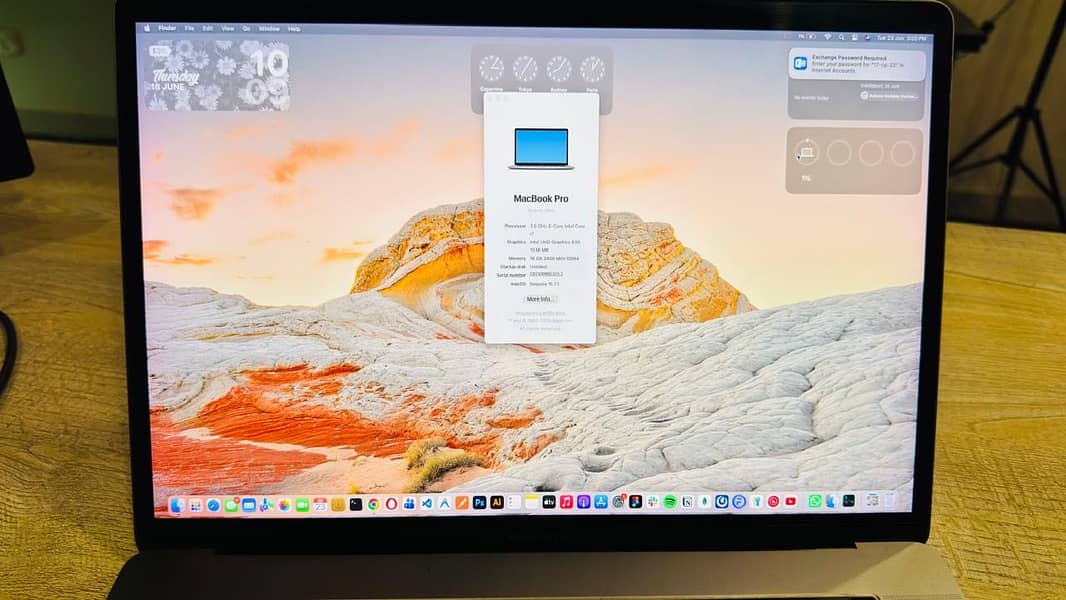Open the Mail app in dock
1066x600 pixels.
249,505
